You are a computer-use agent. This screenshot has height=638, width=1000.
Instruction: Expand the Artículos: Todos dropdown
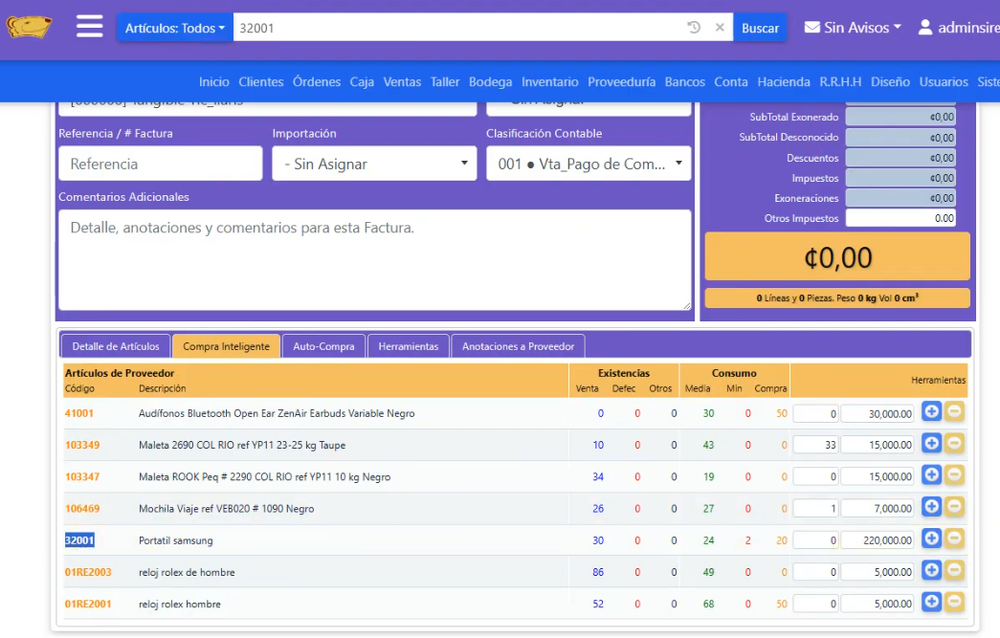click(175, 28)
